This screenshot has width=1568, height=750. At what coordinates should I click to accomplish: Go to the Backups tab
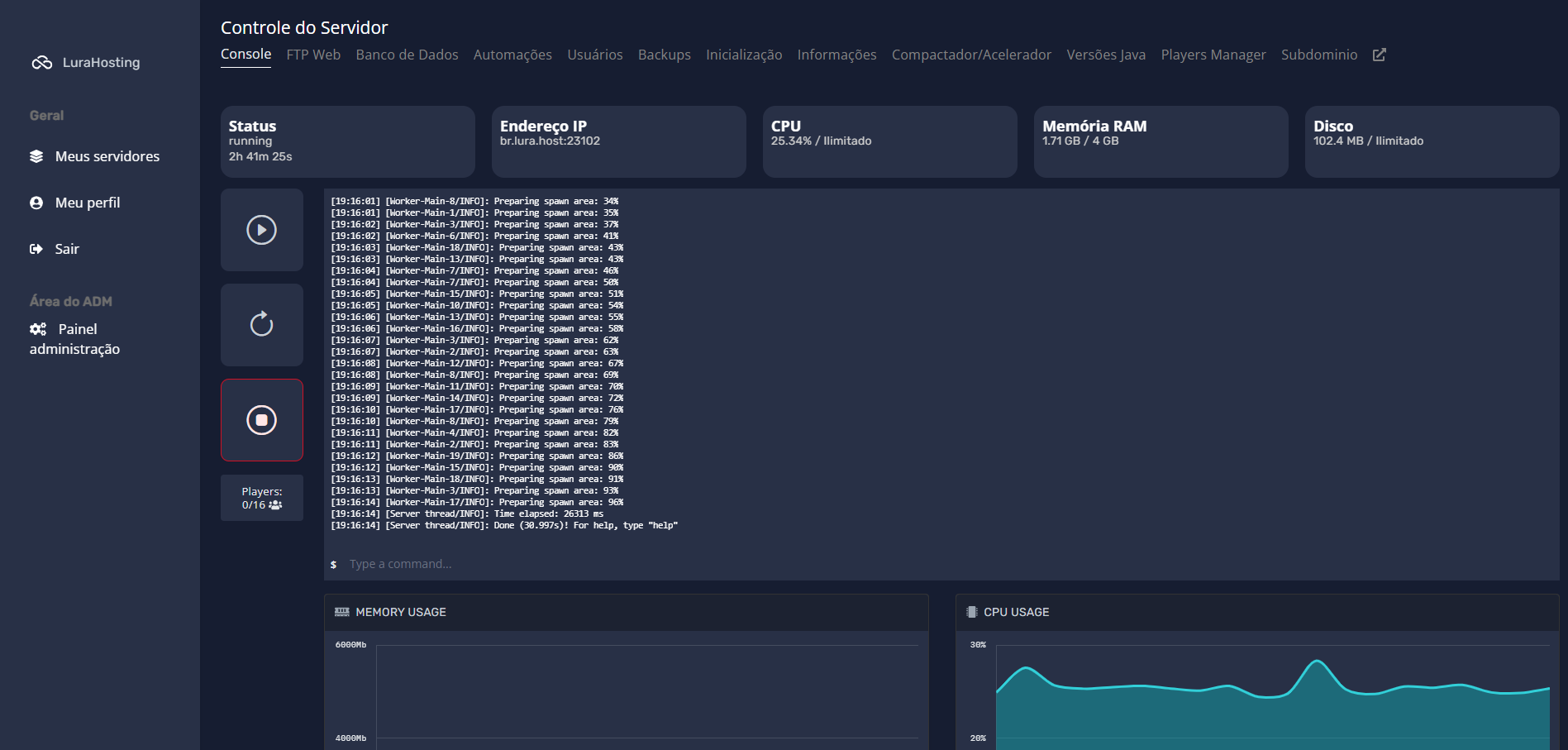coord(664,55)
